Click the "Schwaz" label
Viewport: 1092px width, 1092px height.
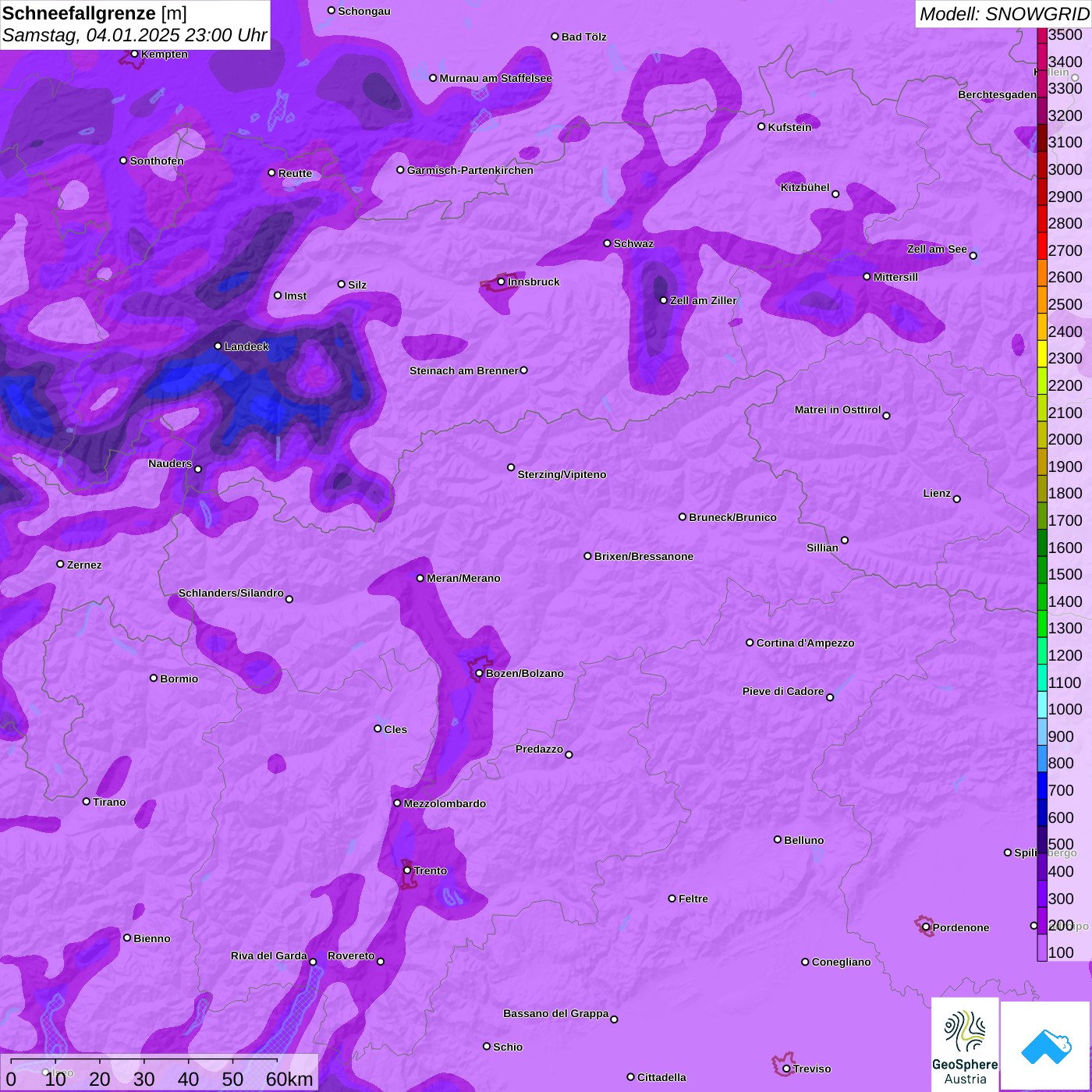click(x=634, y=243)
